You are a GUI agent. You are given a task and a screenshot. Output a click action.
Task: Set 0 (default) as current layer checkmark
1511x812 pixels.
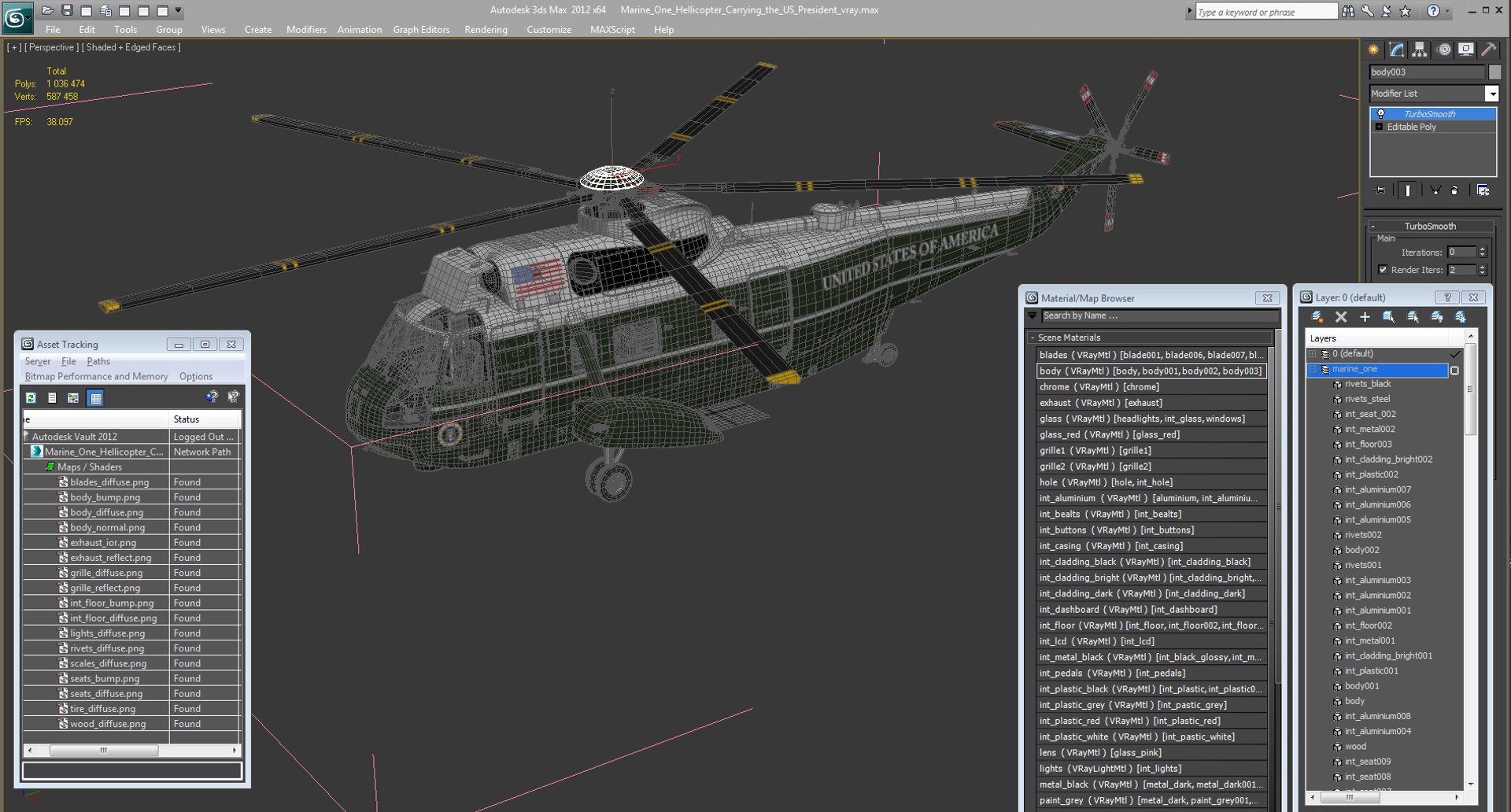tap(1454, 354)
